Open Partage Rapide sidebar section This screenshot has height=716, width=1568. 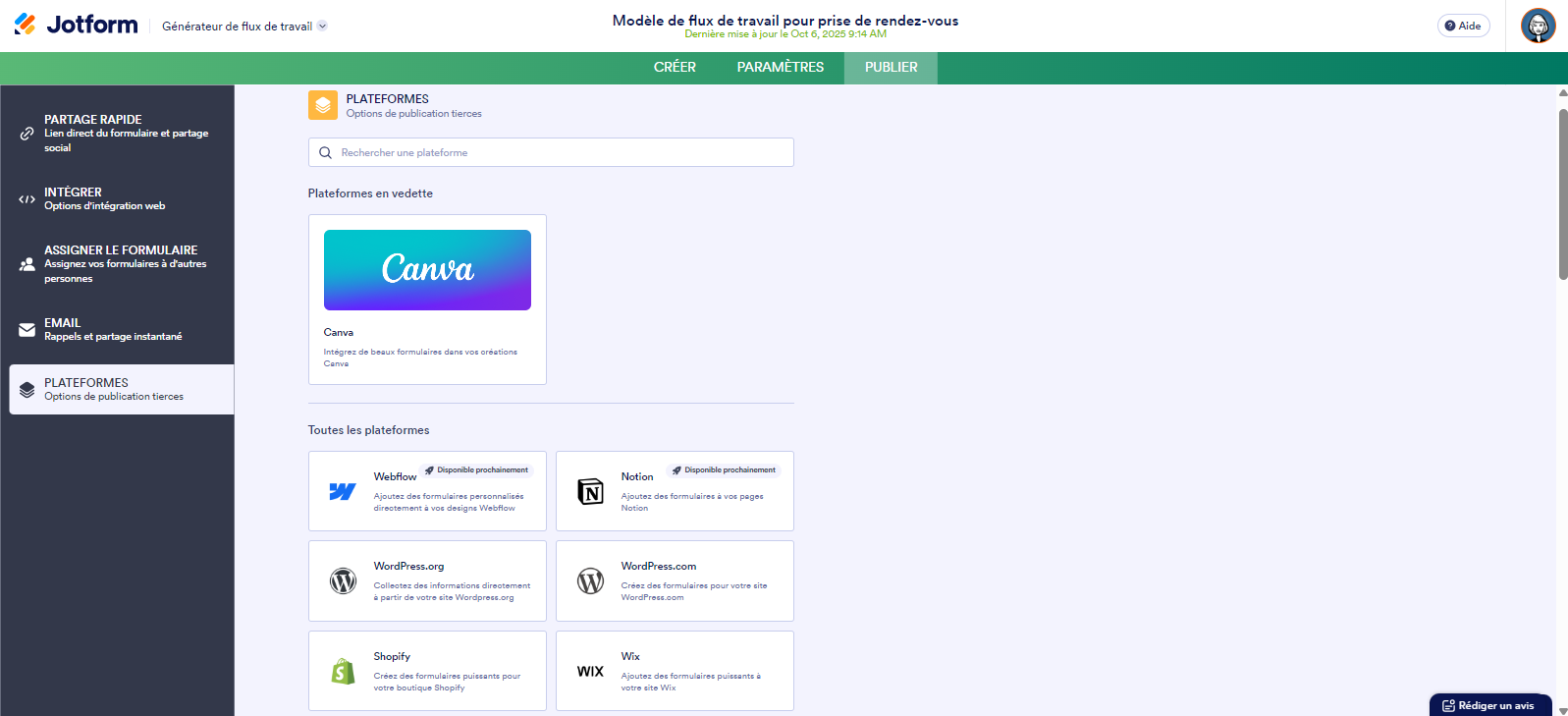pyautogui.click(x=122, y=134)
